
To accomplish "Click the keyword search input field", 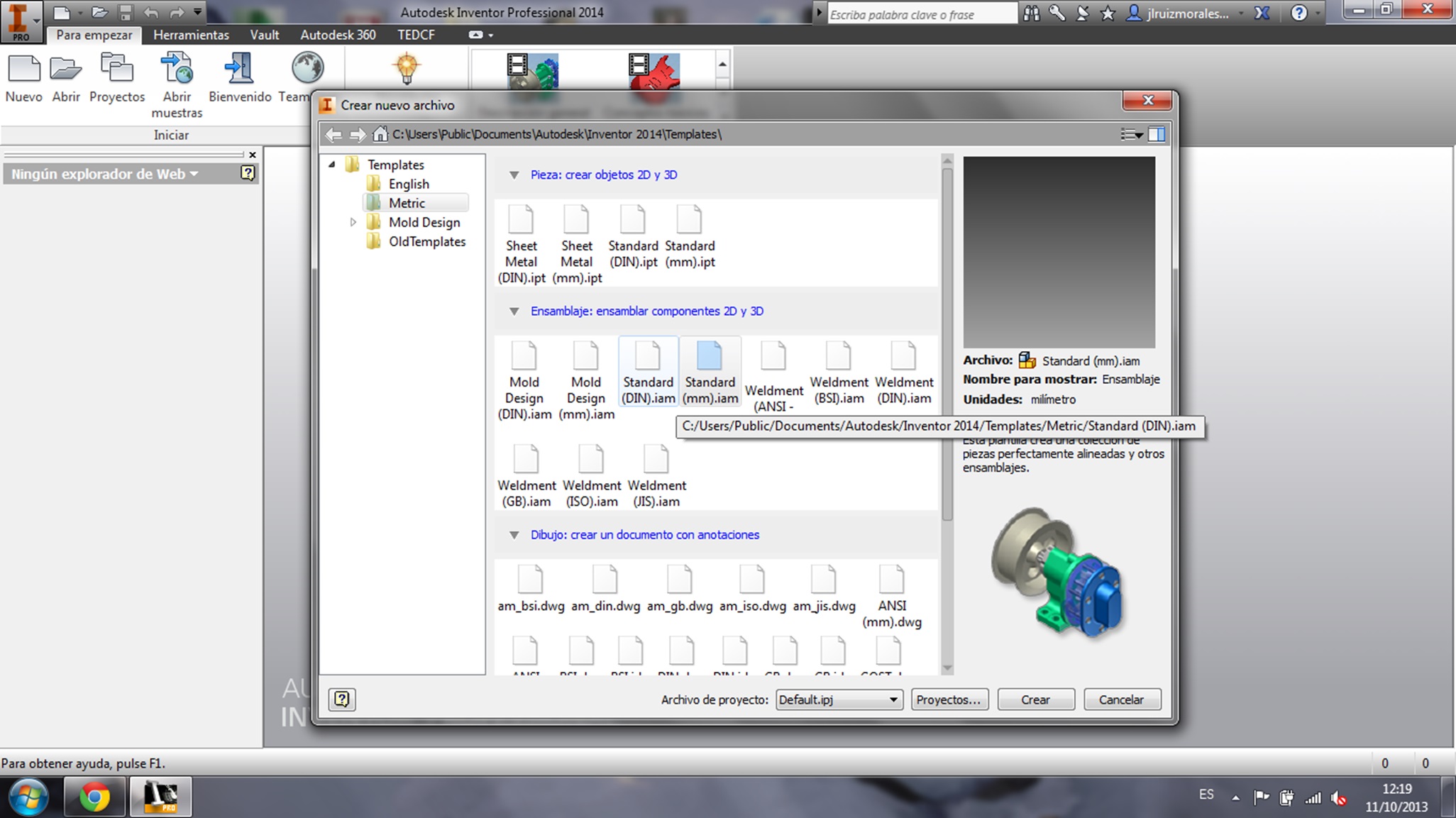I will tap(922, 13).
